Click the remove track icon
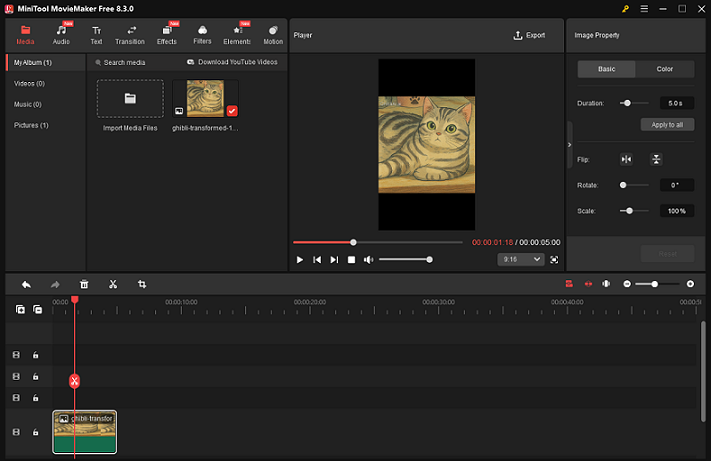Image resolution: width=711 pixels, height=461 pixels. (38, 309)
